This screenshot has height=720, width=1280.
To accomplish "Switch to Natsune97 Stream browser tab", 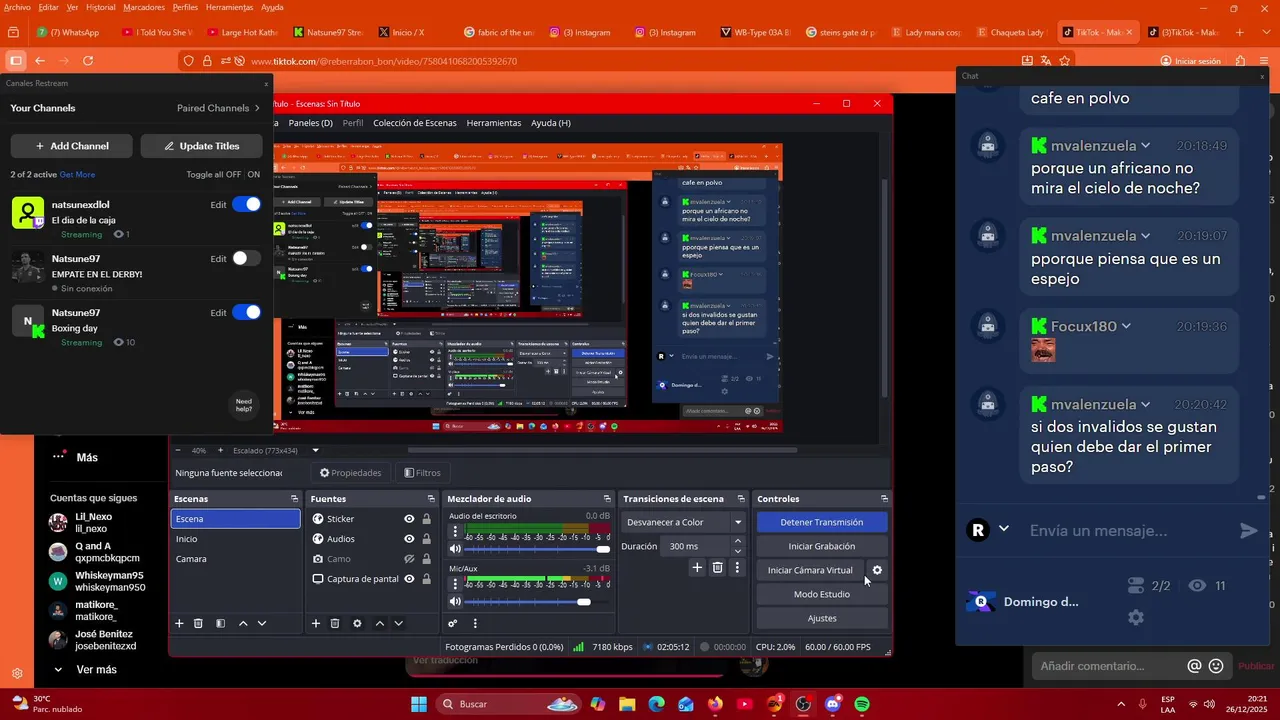I will coord(330,32).
